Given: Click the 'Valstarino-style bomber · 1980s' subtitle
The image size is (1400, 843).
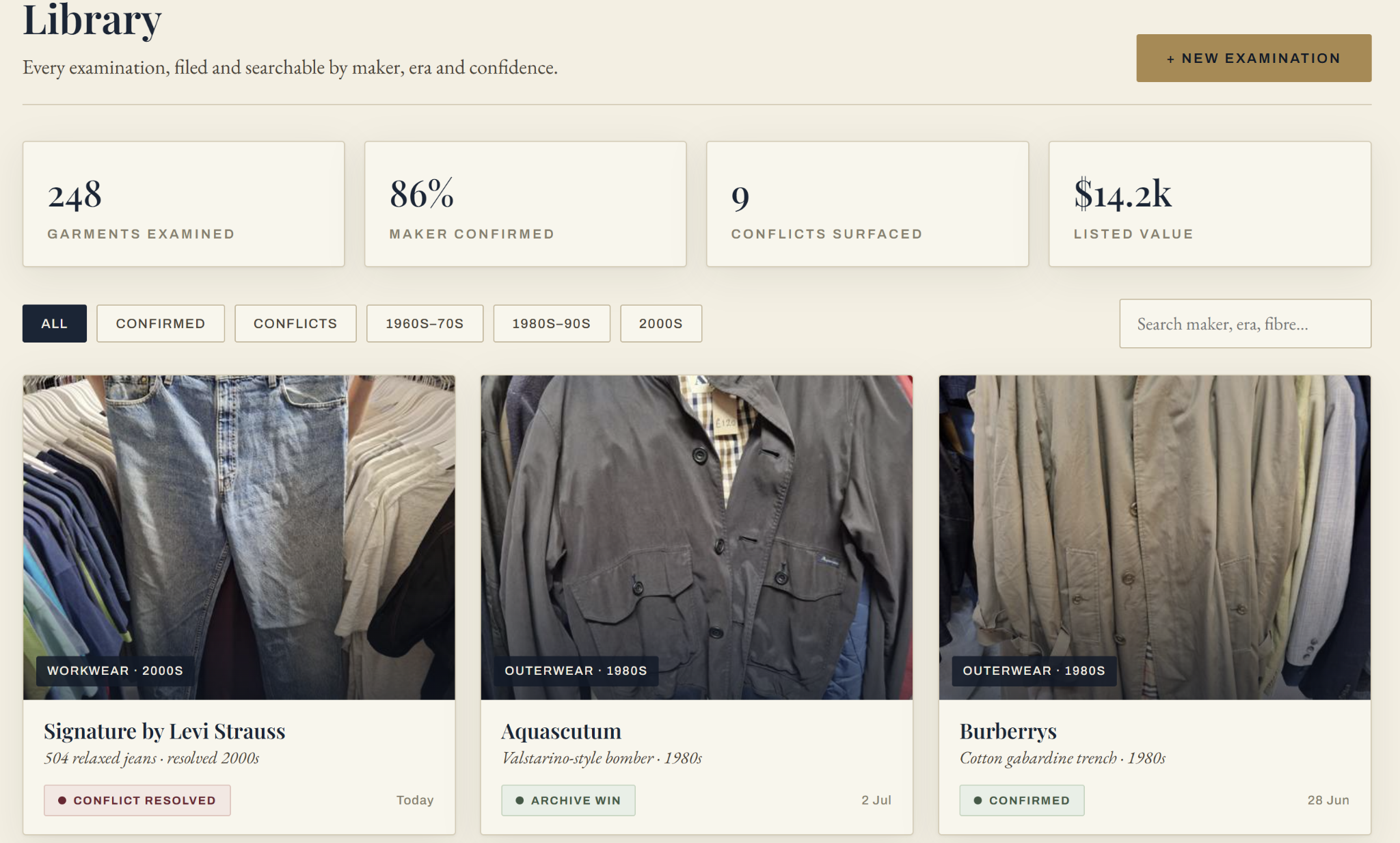Looking at the screenshot, I should 602,758.
